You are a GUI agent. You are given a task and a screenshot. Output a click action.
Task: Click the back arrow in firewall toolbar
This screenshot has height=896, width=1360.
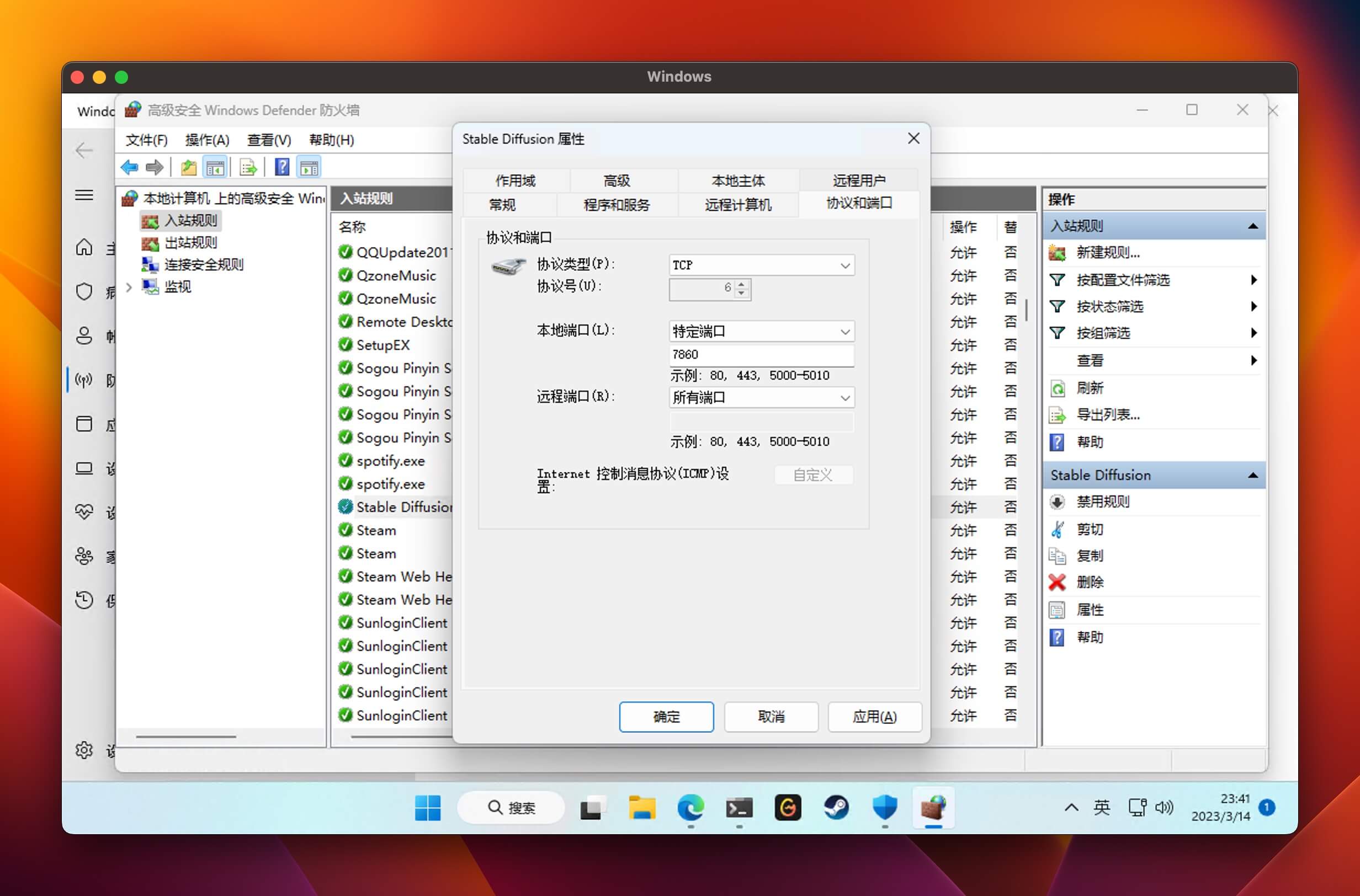click(130, 167)
